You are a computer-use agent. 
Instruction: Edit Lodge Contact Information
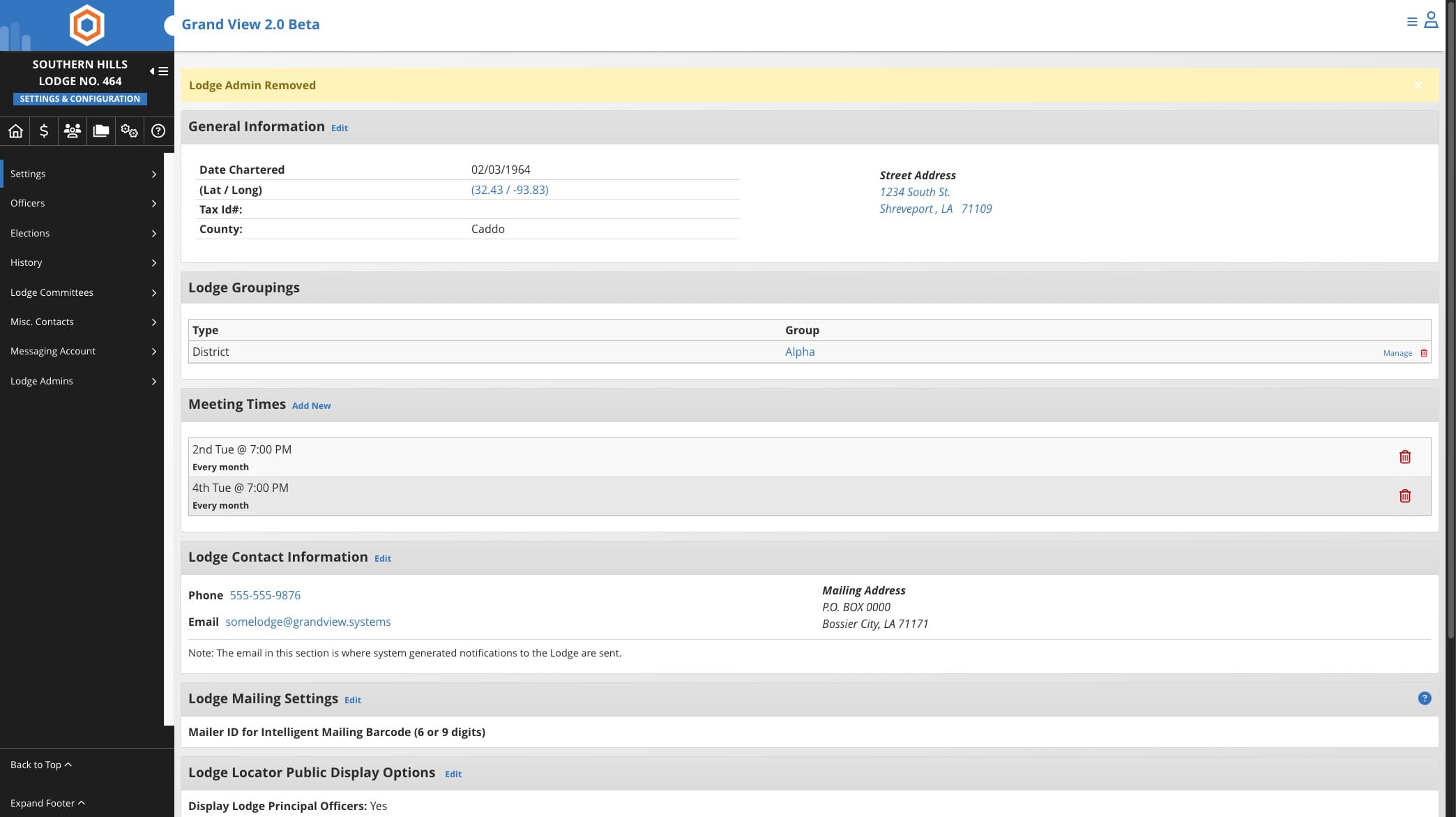pos(383,559)
